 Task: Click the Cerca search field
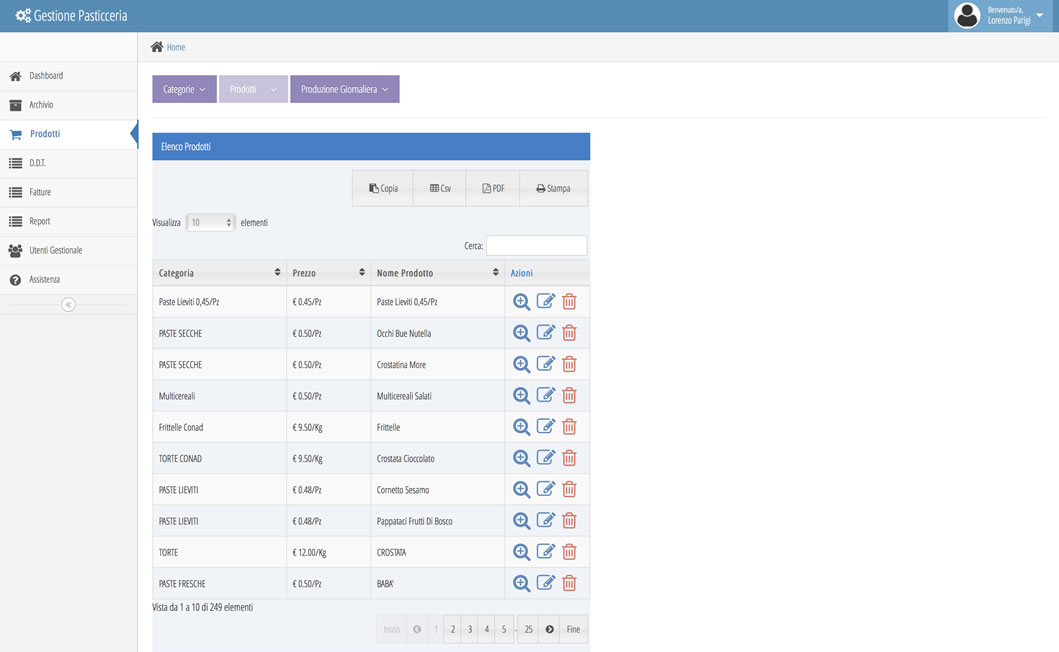pyautogui.click(x=536, y=245)
